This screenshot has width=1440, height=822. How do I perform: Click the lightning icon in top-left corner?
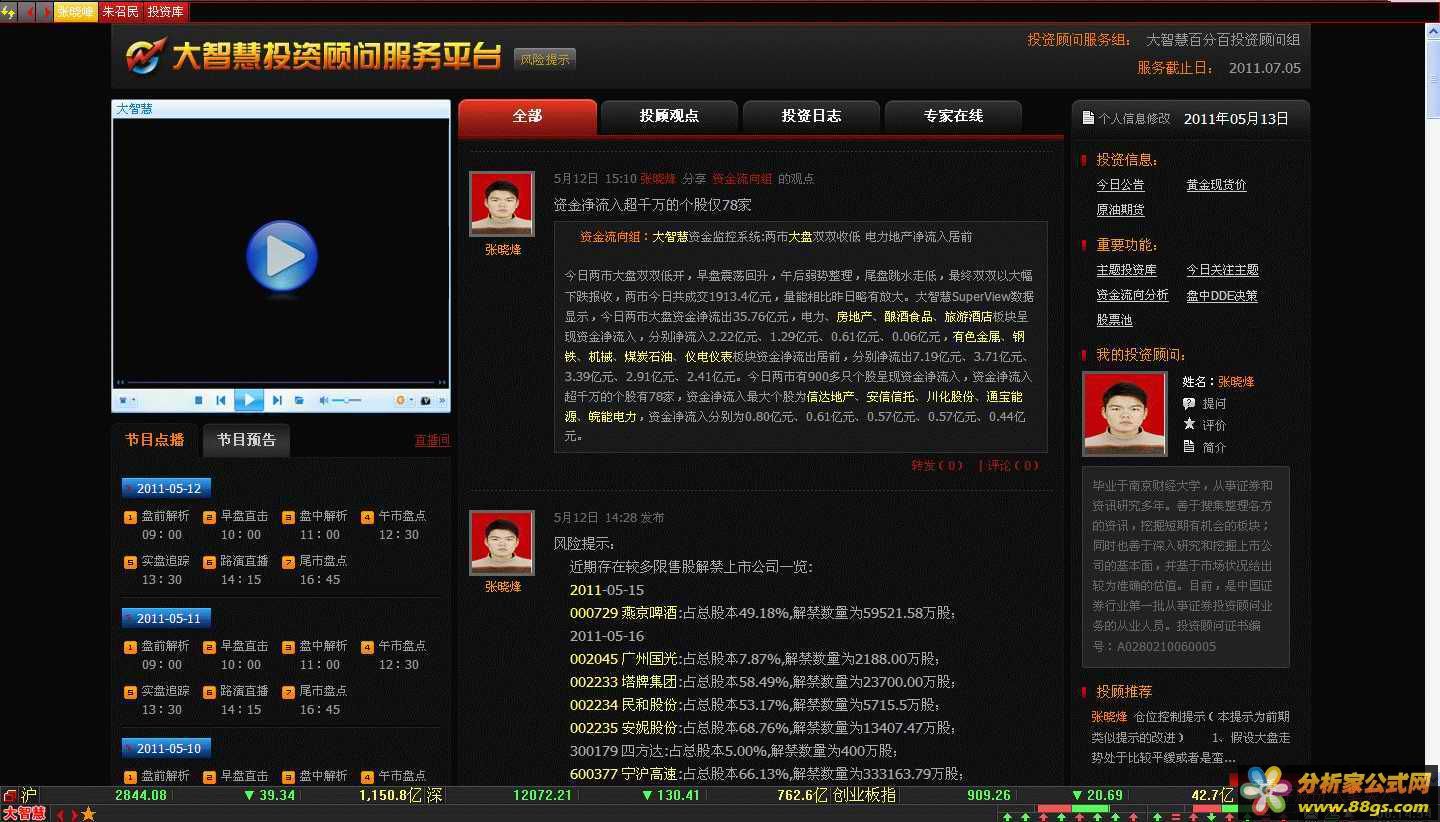9,12
